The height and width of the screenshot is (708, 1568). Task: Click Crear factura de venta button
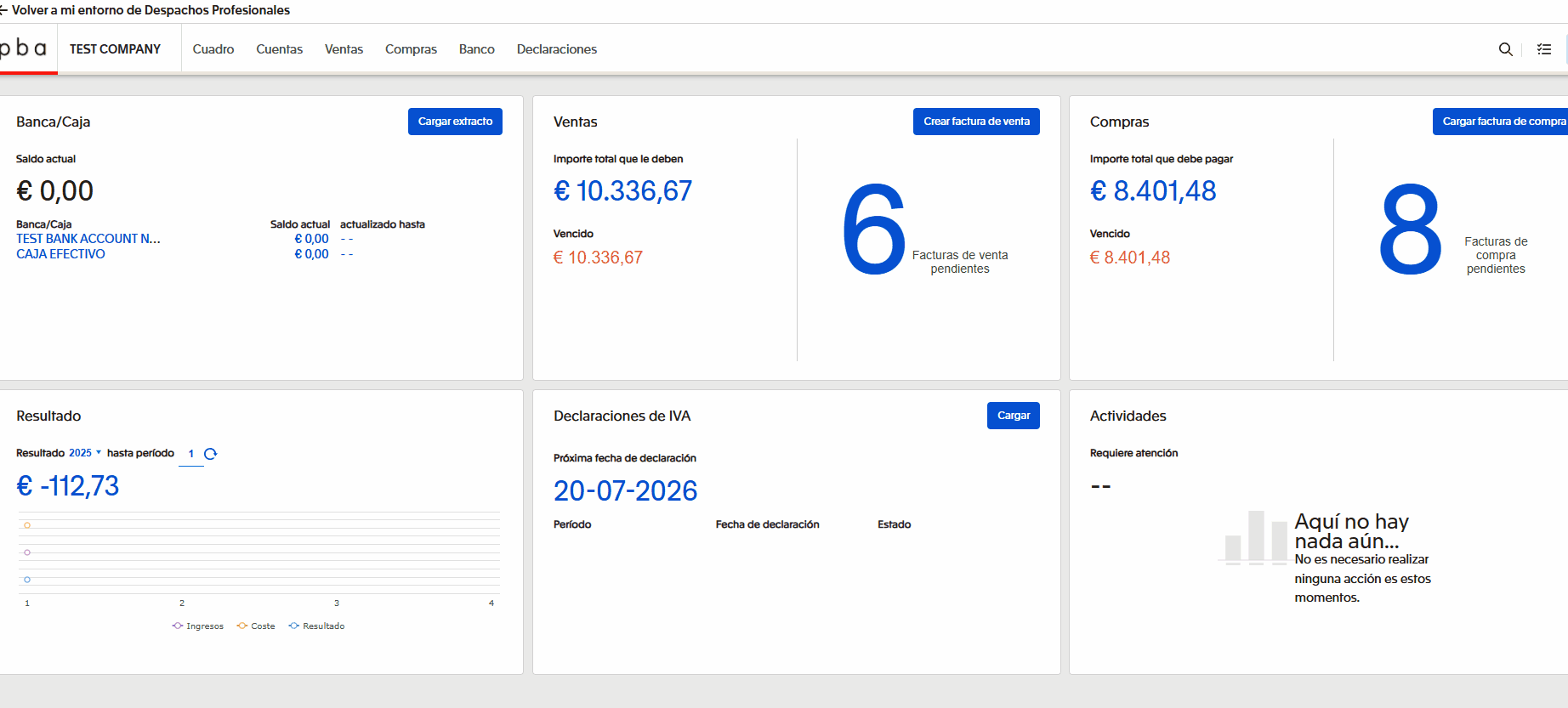976,122
